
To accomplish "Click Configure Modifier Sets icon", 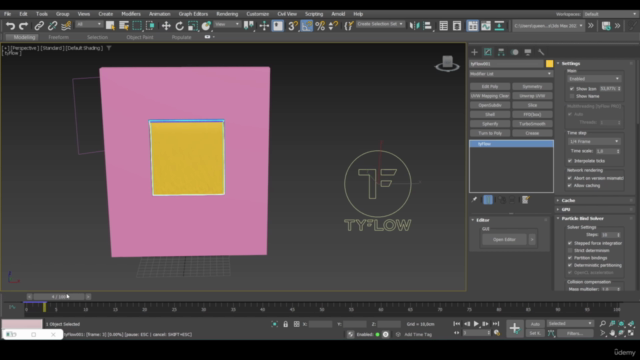I will (526, 200).
